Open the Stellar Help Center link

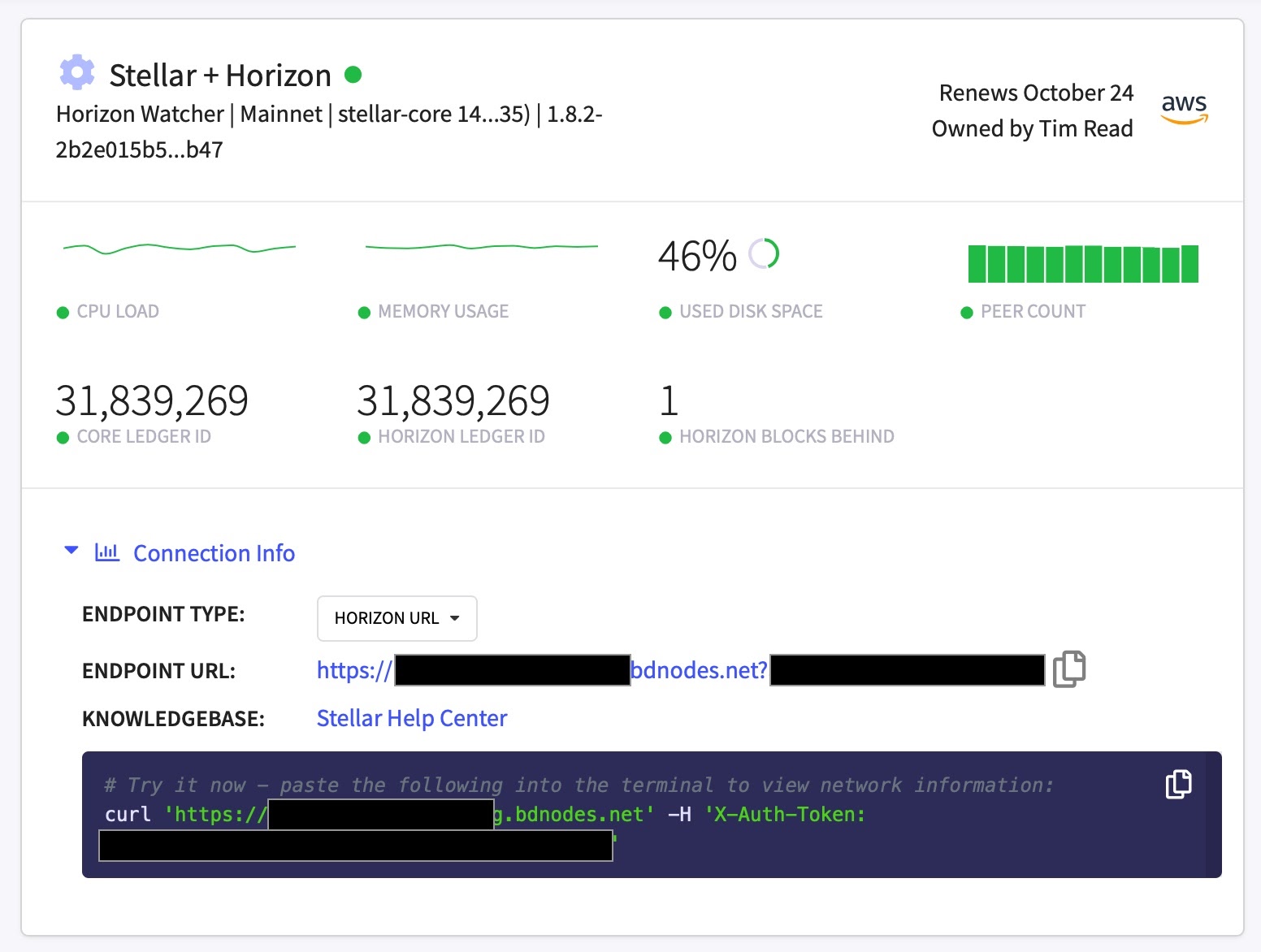coord(412,718)
